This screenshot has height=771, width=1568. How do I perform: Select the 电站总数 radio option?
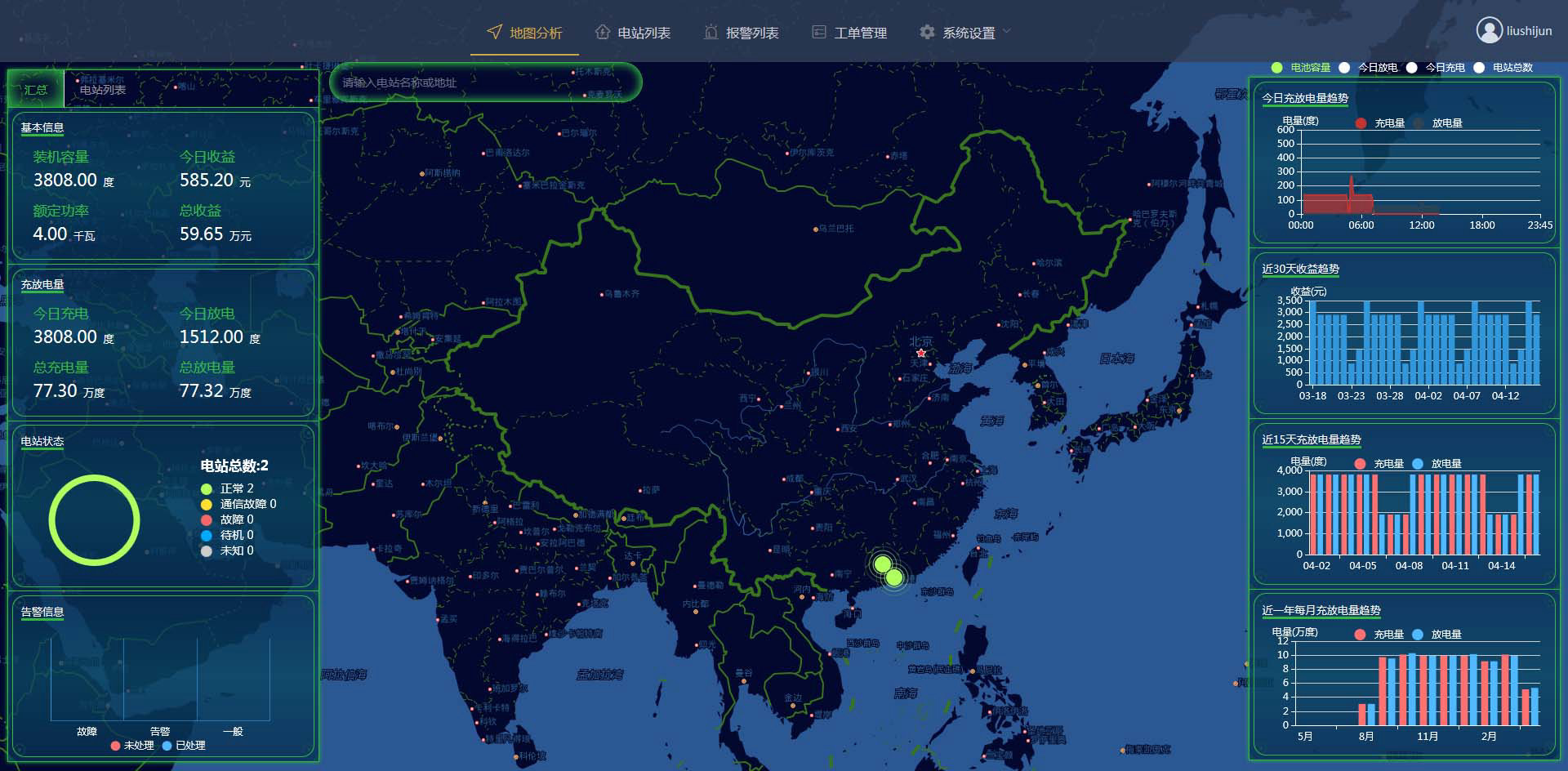[x=1479, y=68]
